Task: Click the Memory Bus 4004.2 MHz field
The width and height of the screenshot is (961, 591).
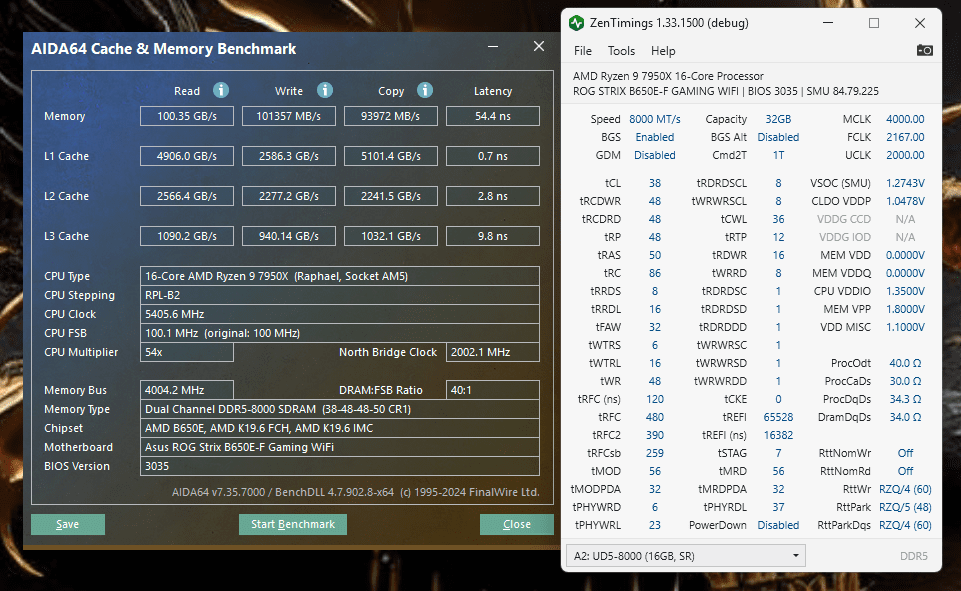Action: tap(187, 390)
